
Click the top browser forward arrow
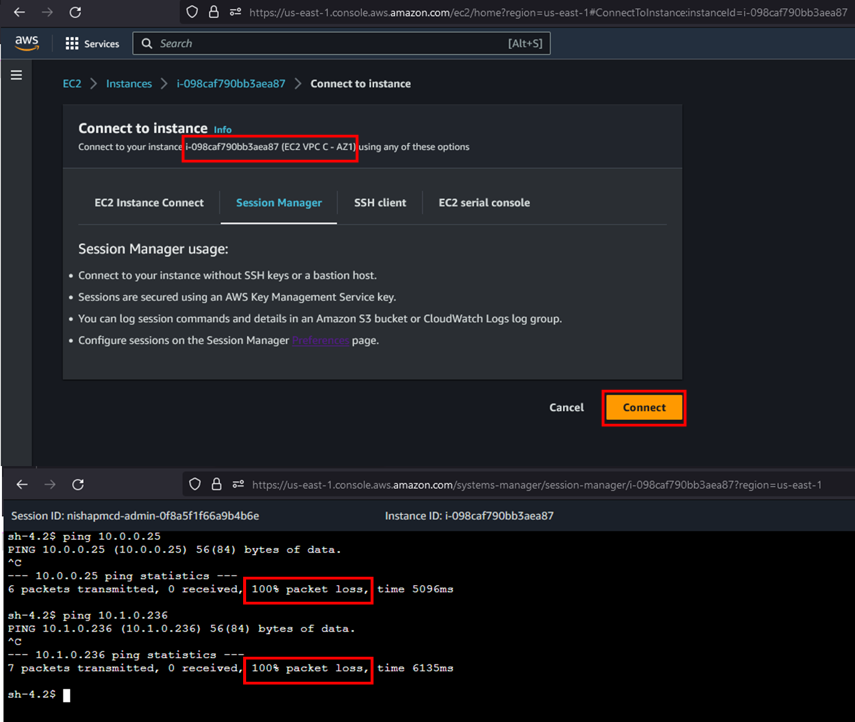pos(45,13)
